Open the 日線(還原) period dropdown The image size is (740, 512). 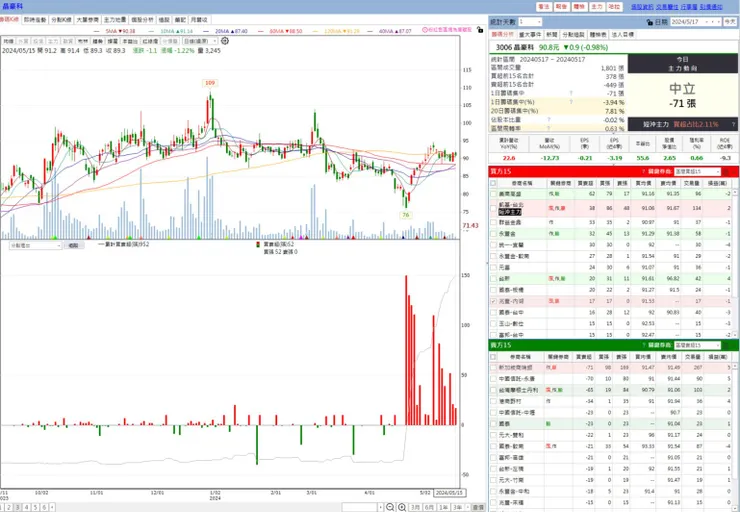pos(200,42)
